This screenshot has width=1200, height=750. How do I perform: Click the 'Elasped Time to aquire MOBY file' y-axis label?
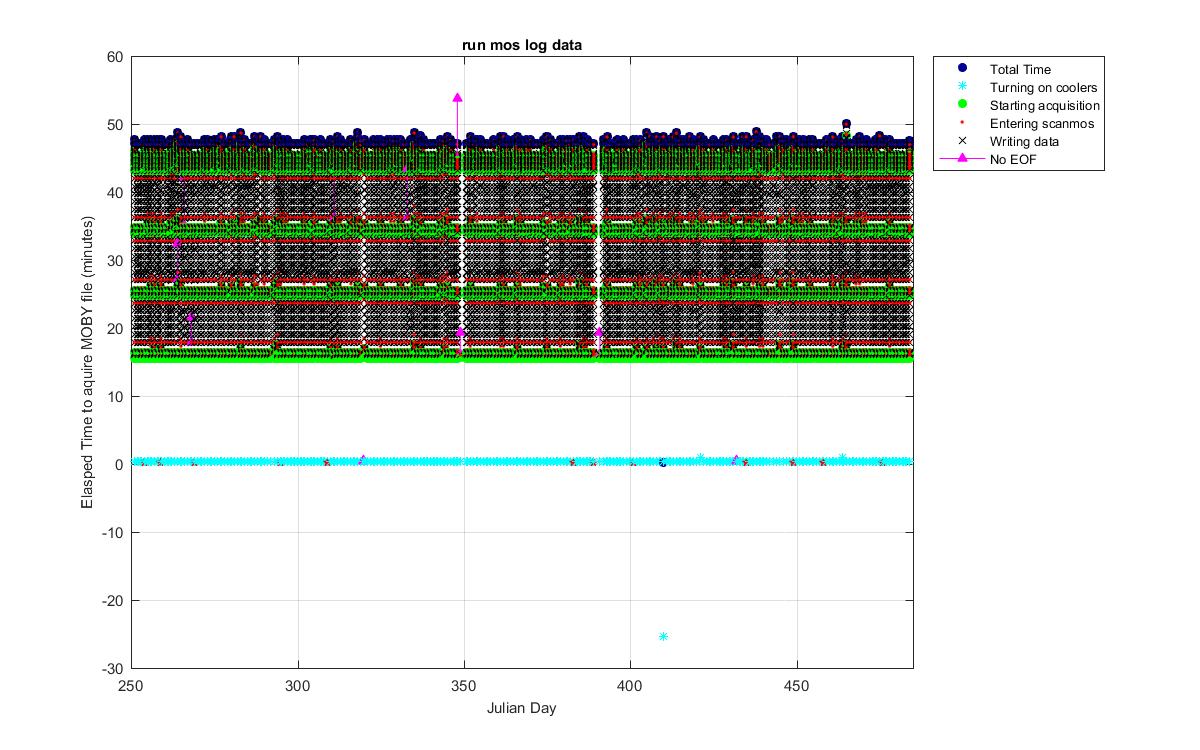tap(89, 362)
